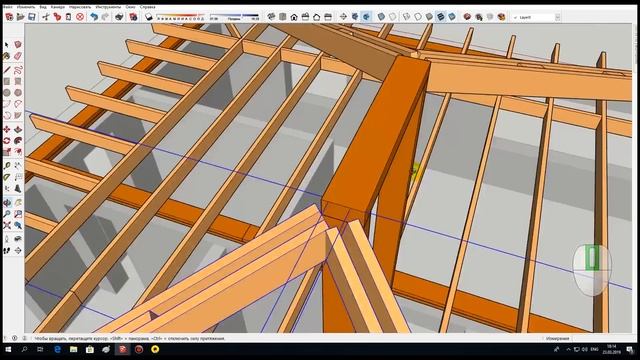
Task: Select the Axes tool
Action: click(x=7, y=189)
